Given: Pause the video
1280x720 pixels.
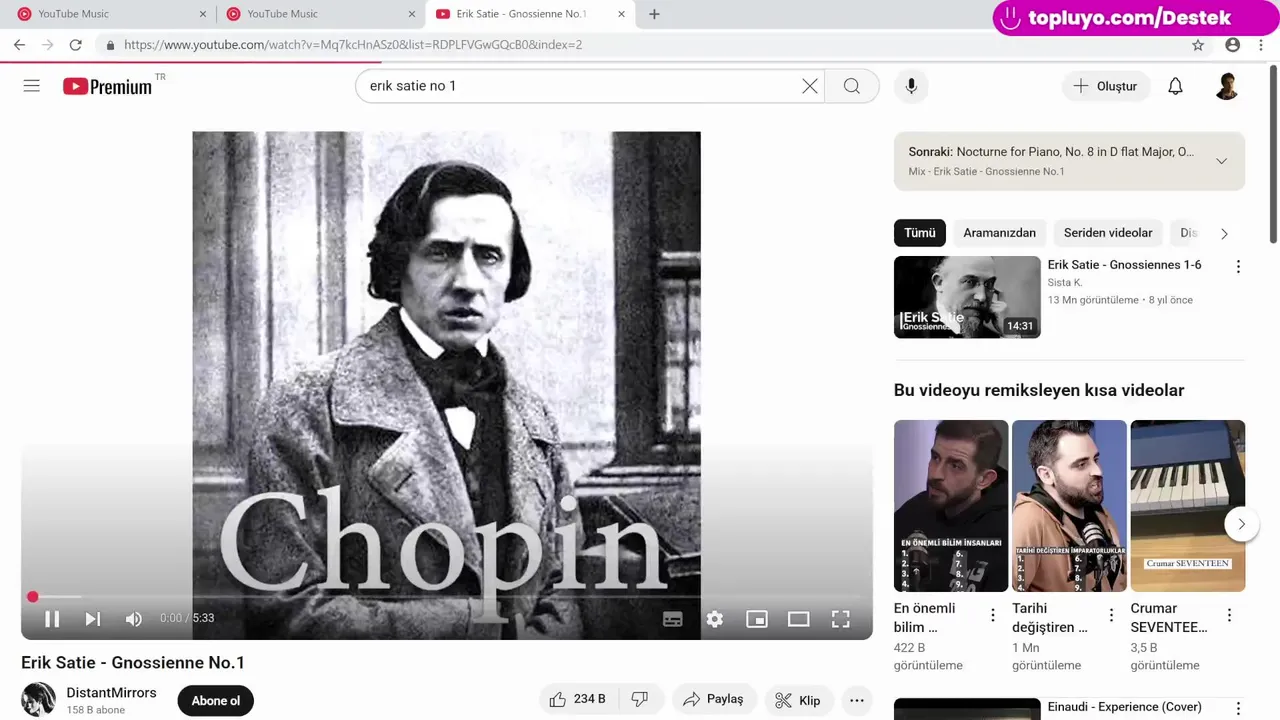Looking at the screenshot, I should [52, 619].
